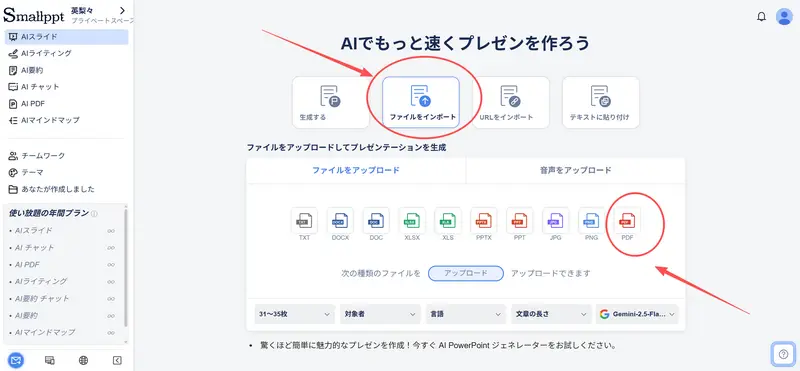Open the help question mark button
The width and height of the screenshot is (800, 371).
(x=783, y=353)
